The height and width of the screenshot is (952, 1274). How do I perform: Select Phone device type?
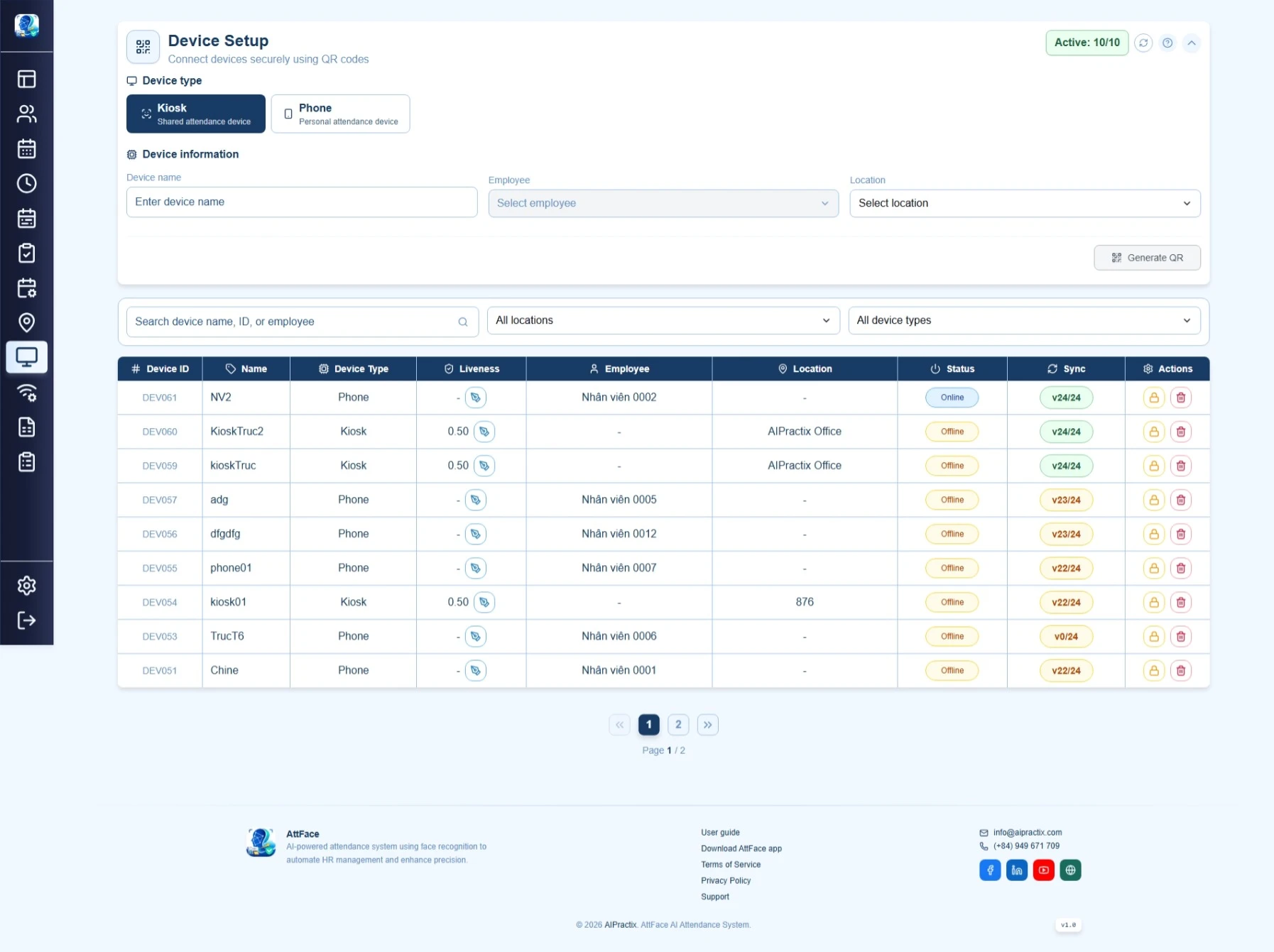coord(340,114)
